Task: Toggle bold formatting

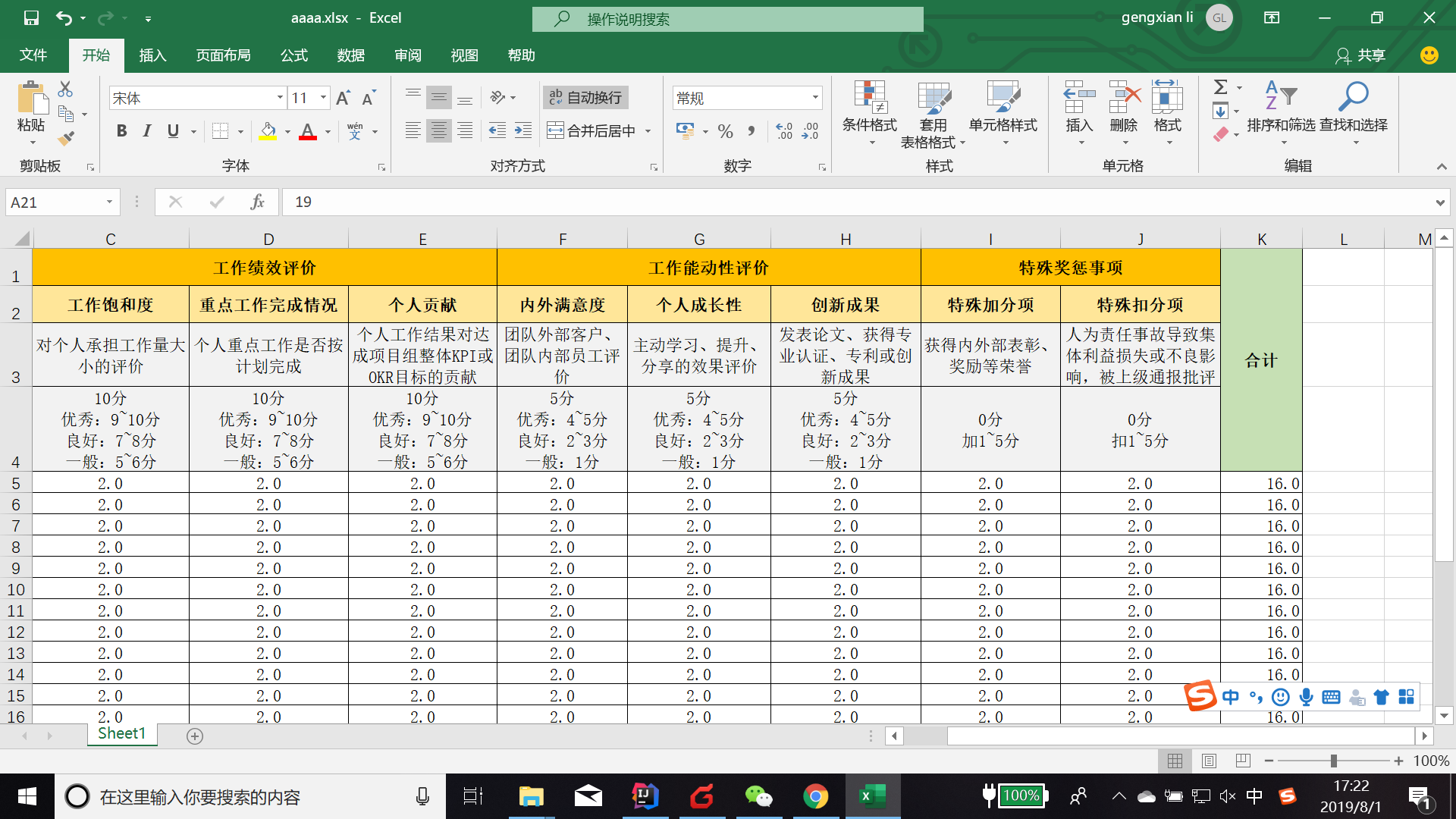Action: pos(121,130)
